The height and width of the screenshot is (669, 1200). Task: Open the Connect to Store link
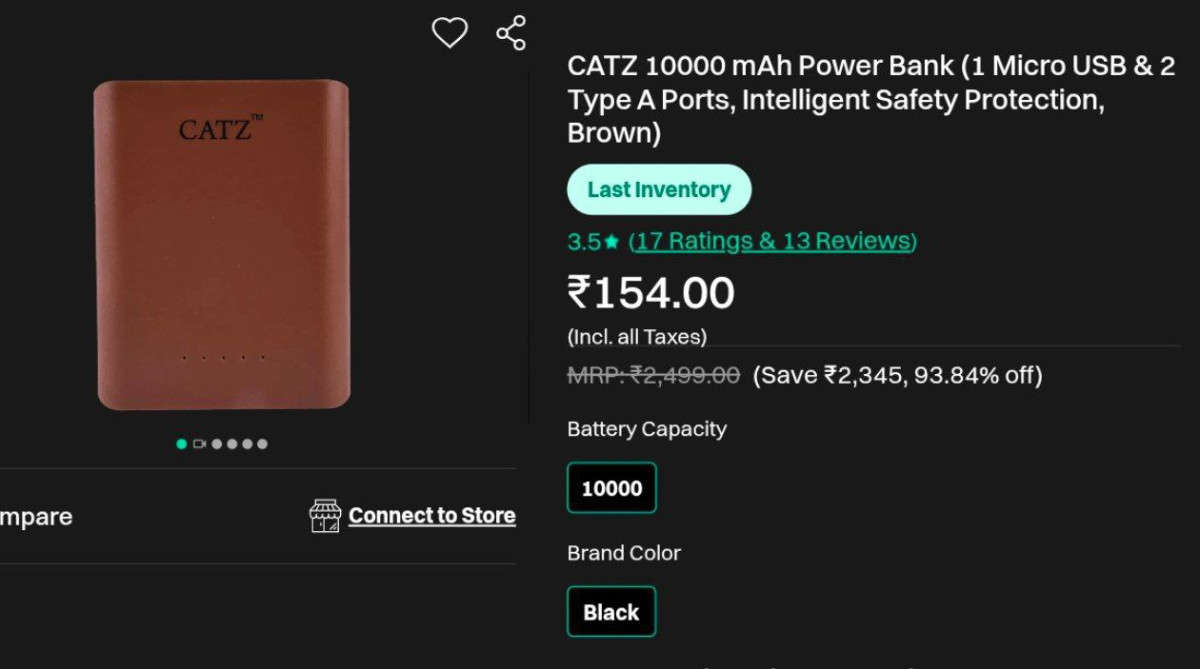[432, 516]
